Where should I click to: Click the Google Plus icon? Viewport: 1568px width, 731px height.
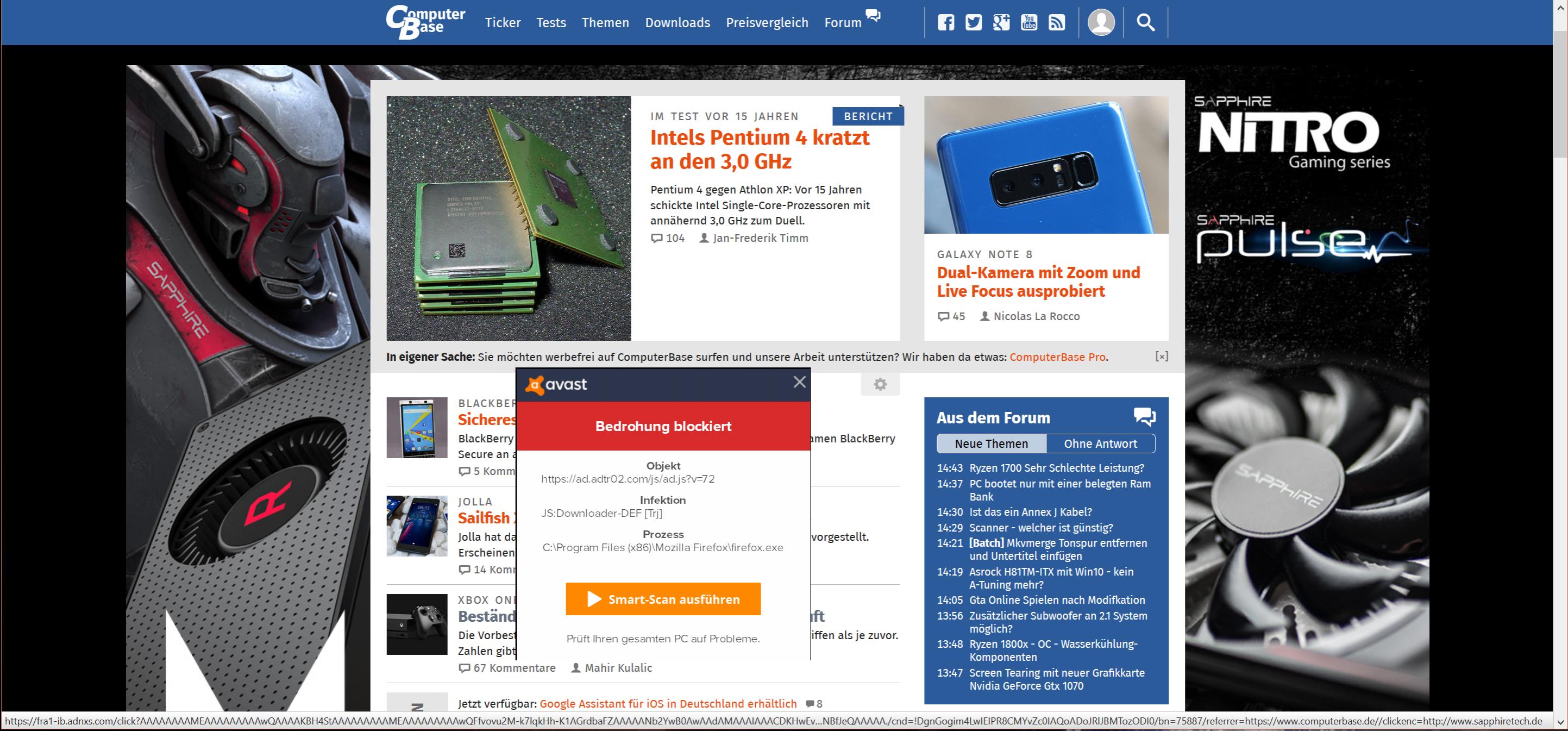1001,22
